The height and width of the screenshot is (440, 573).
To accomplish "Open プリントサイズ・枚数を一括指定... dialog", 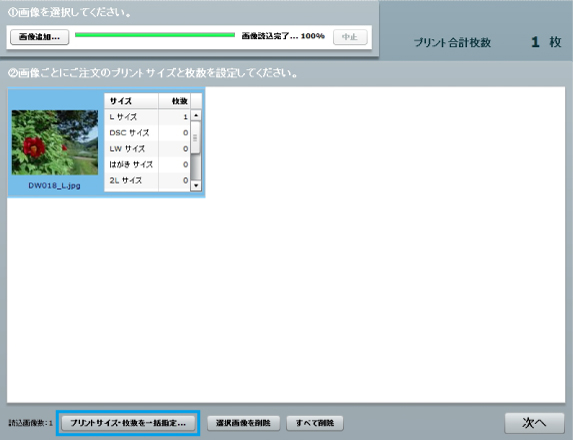I will [x=128, y=423].
